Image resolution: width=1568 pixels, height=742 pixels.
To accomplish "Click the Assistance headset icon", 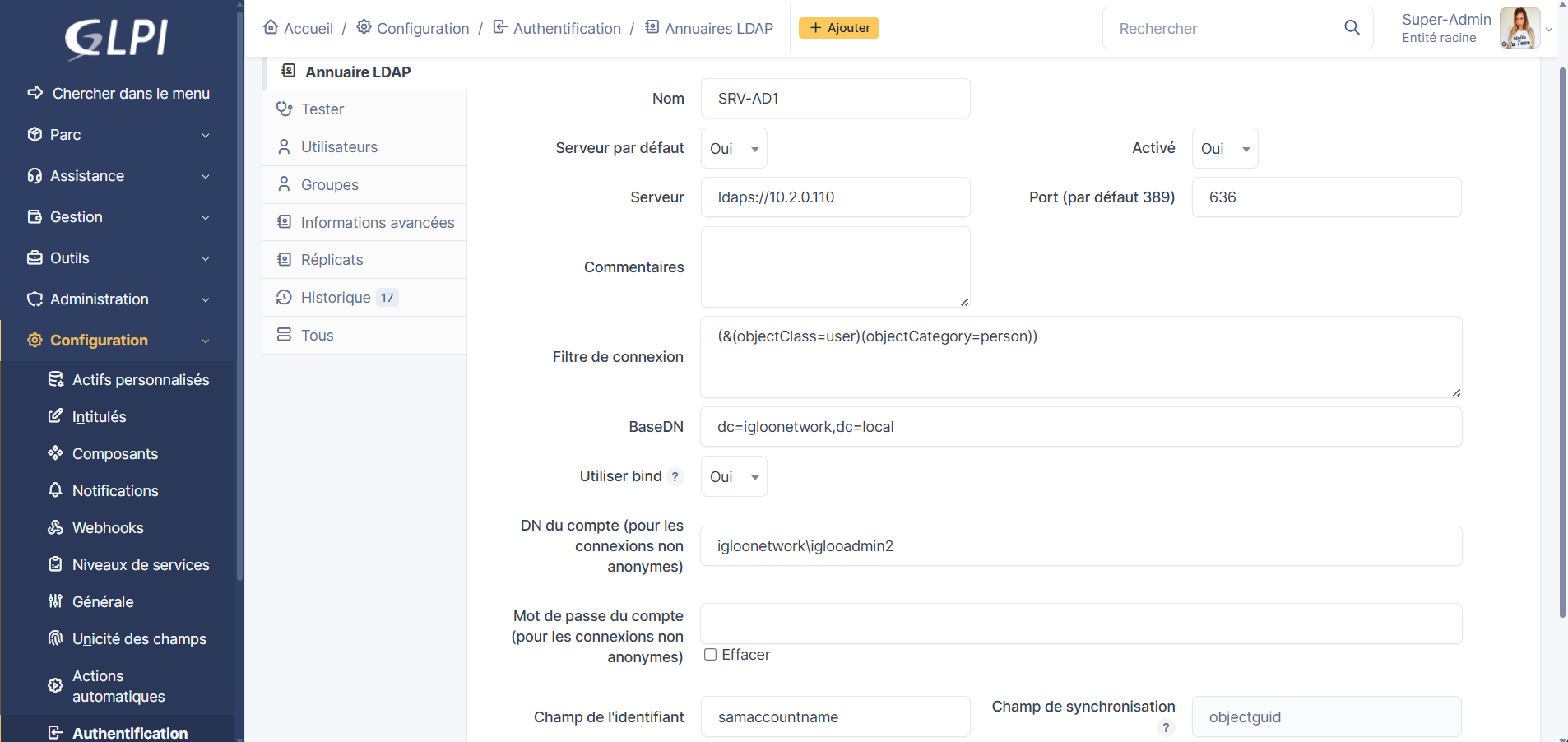I will tap(35, 175).
